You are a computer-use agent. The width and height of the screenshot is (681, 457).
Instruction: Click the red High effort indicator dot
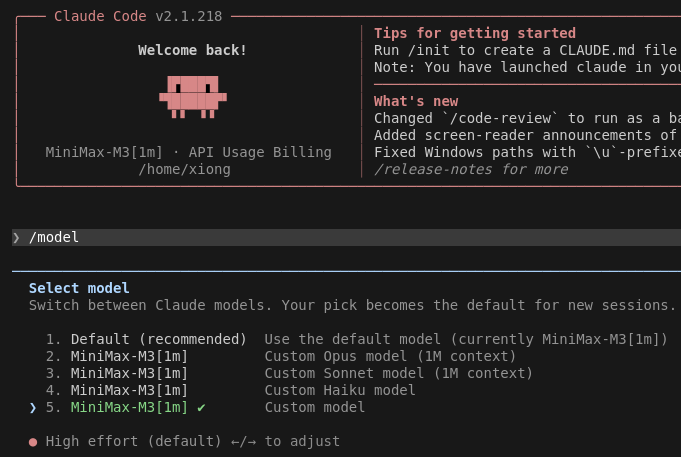33,442
